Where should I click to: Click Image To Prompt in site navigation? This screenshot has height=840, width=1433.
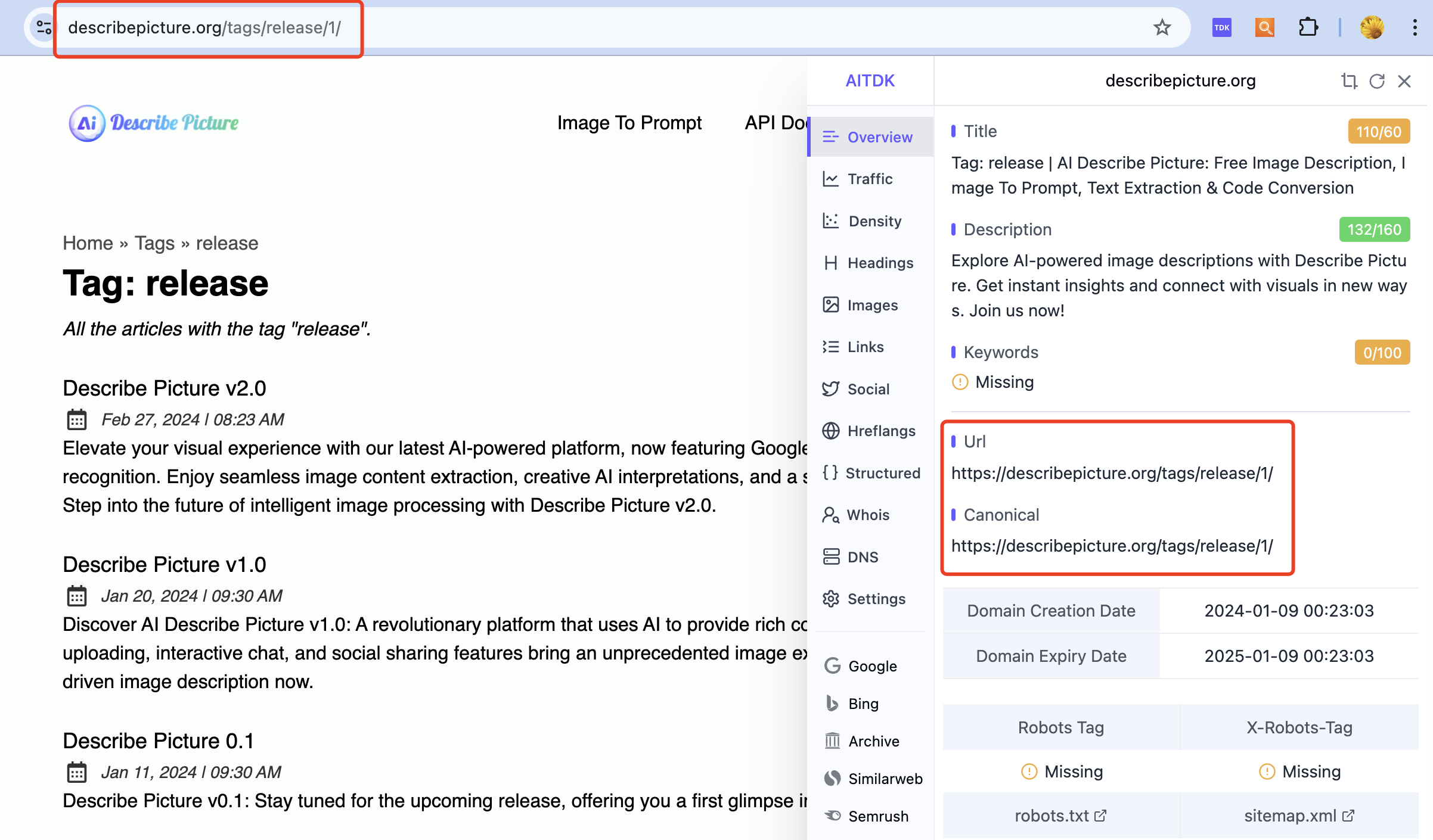(629, 123)
